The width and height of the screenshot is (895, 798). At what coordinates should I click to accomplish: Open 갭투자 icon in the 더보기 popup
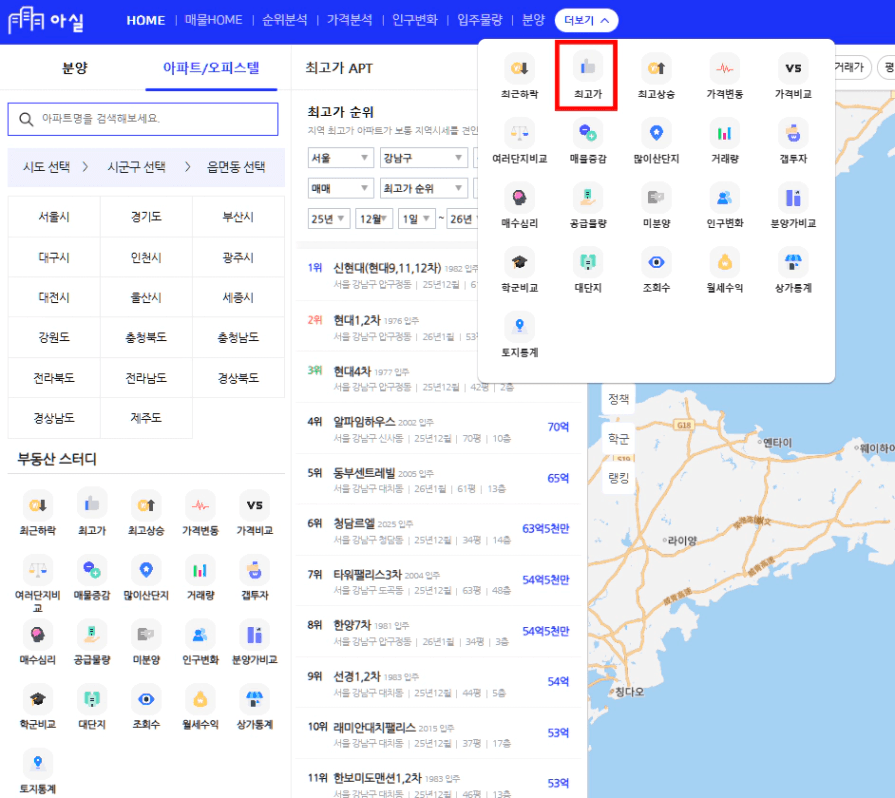[793, 134]
